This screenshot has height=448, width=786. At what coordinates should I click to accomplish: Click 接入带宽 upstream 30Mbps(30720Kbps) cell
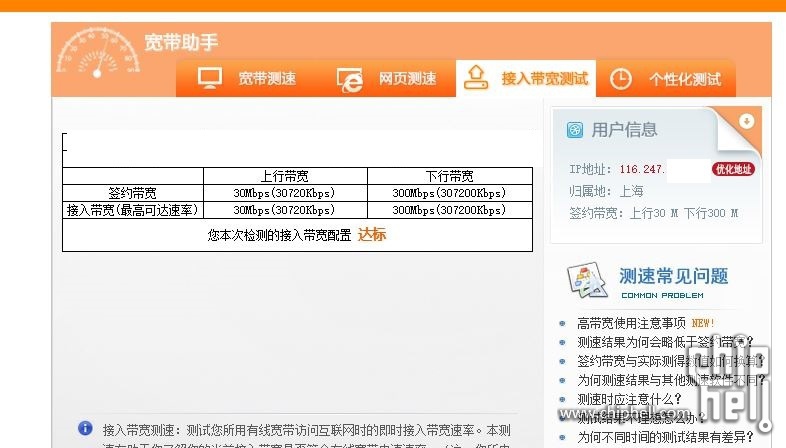click(284, 210)
